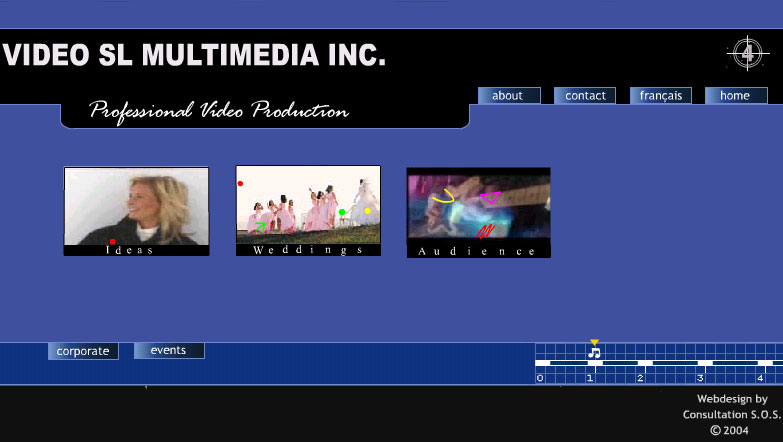Open the contact page
This screenshot has width=783, height=442.
585,95
